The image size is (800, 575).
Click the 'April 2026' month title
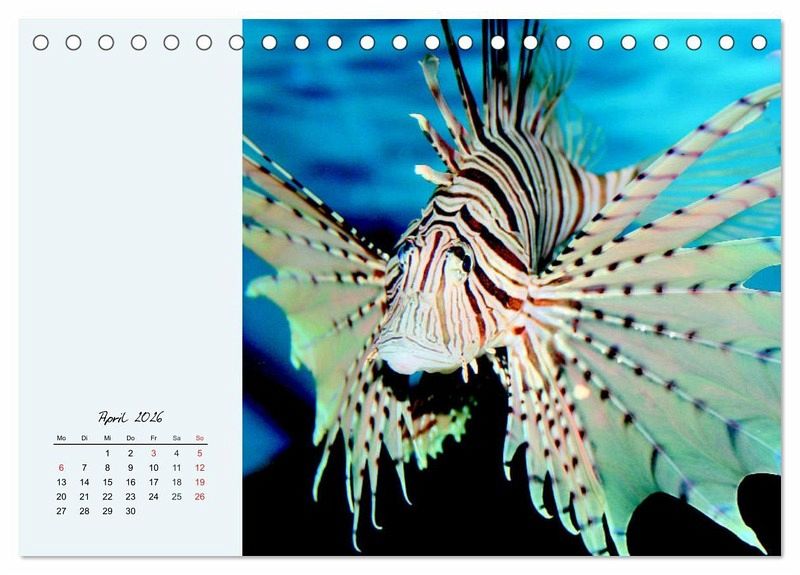(x=130, y=417)
